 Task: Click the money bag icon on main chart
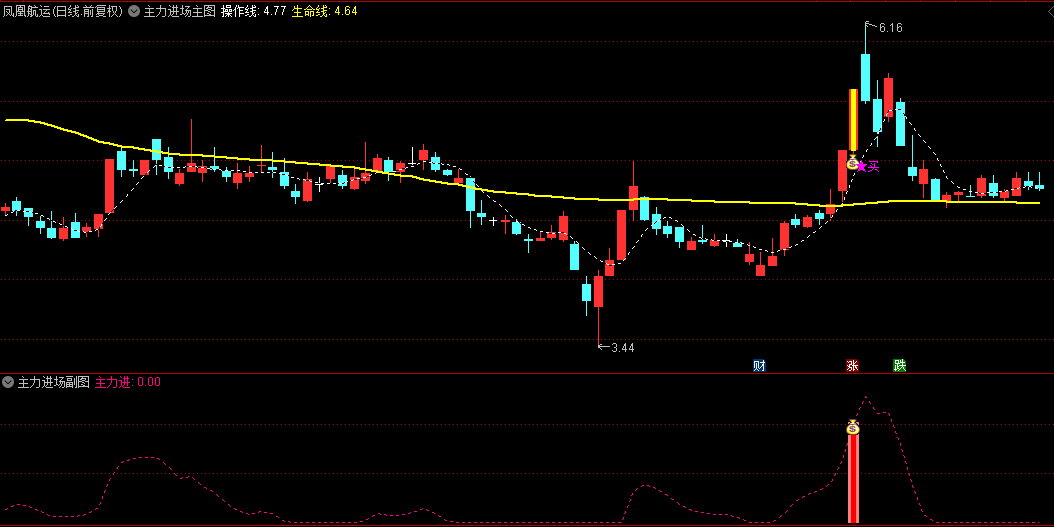pyautogui.click(x=852, y=162)
